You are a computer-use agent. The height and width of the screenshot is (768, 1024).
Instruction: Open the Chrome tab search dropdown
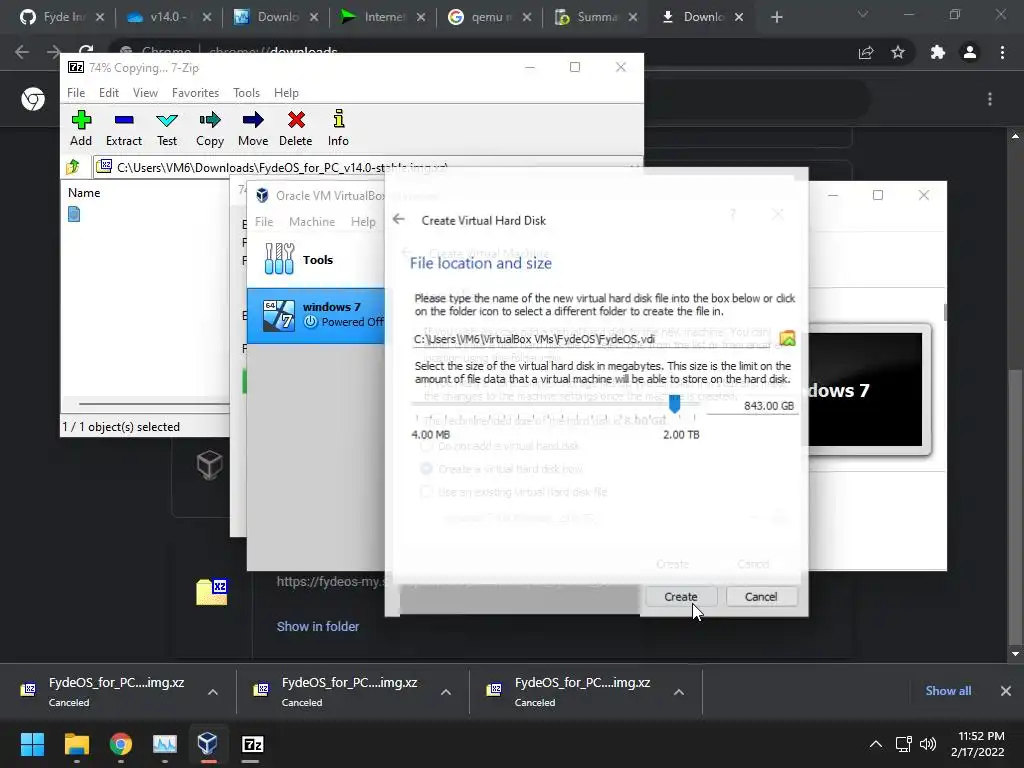[x=863, y=14]
